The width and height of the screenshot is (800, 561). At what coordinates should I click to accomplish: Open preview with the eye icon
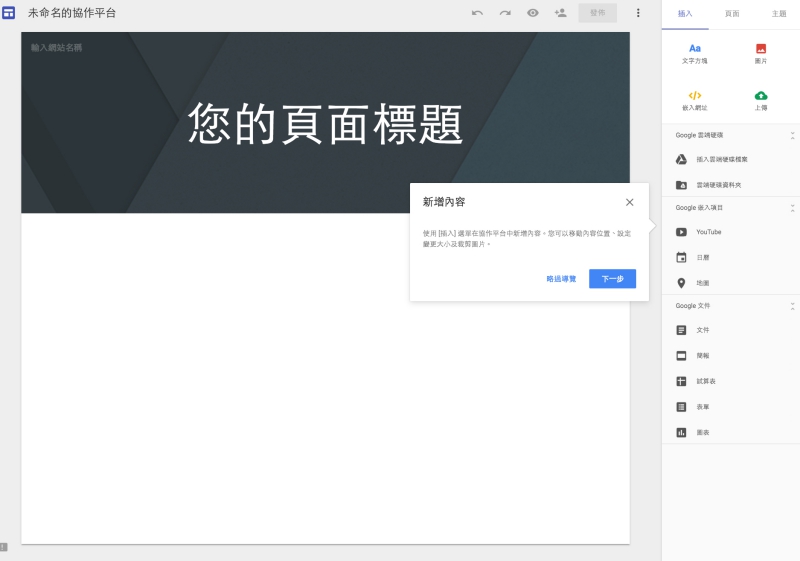point(533,13)
